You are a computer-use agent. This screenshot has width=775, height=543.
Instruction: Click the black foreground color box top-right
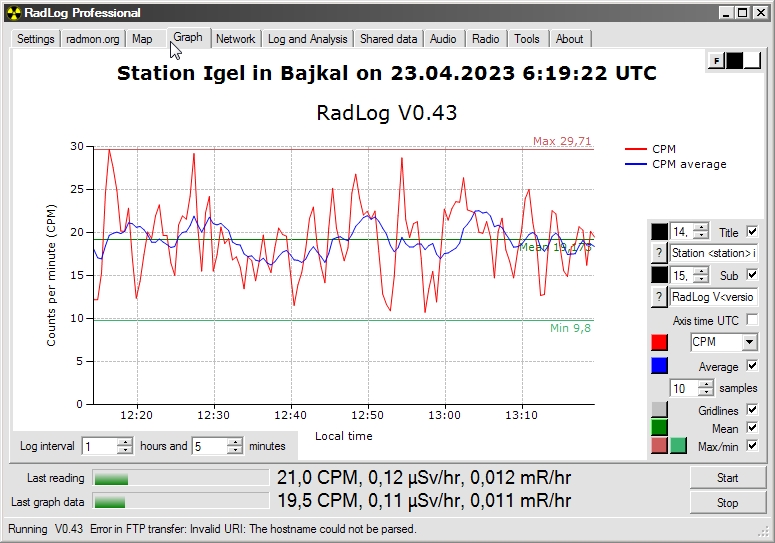[734, 61]
